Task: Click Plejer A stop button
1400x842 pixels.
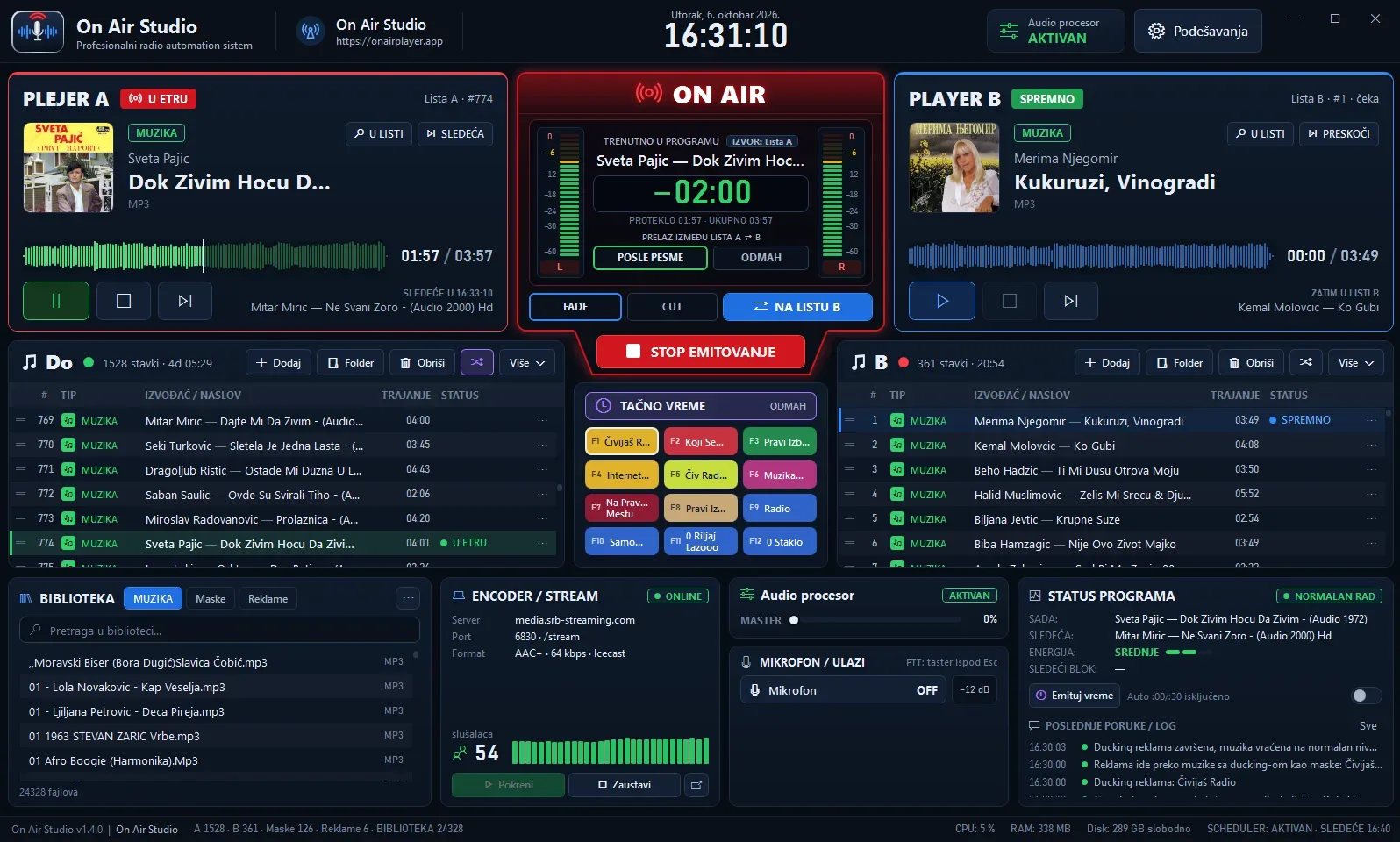Action: tap(124, 301)
